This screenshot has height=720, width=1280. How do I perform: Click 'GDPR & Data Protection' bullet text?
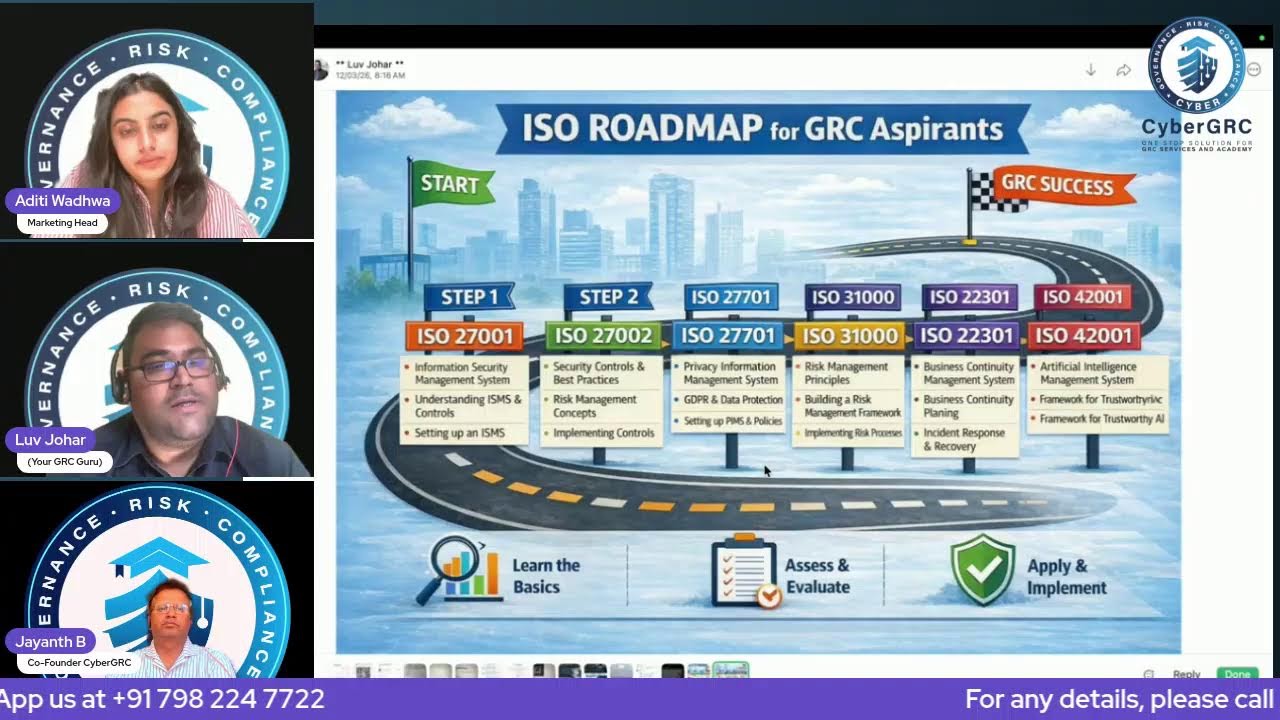733,400
